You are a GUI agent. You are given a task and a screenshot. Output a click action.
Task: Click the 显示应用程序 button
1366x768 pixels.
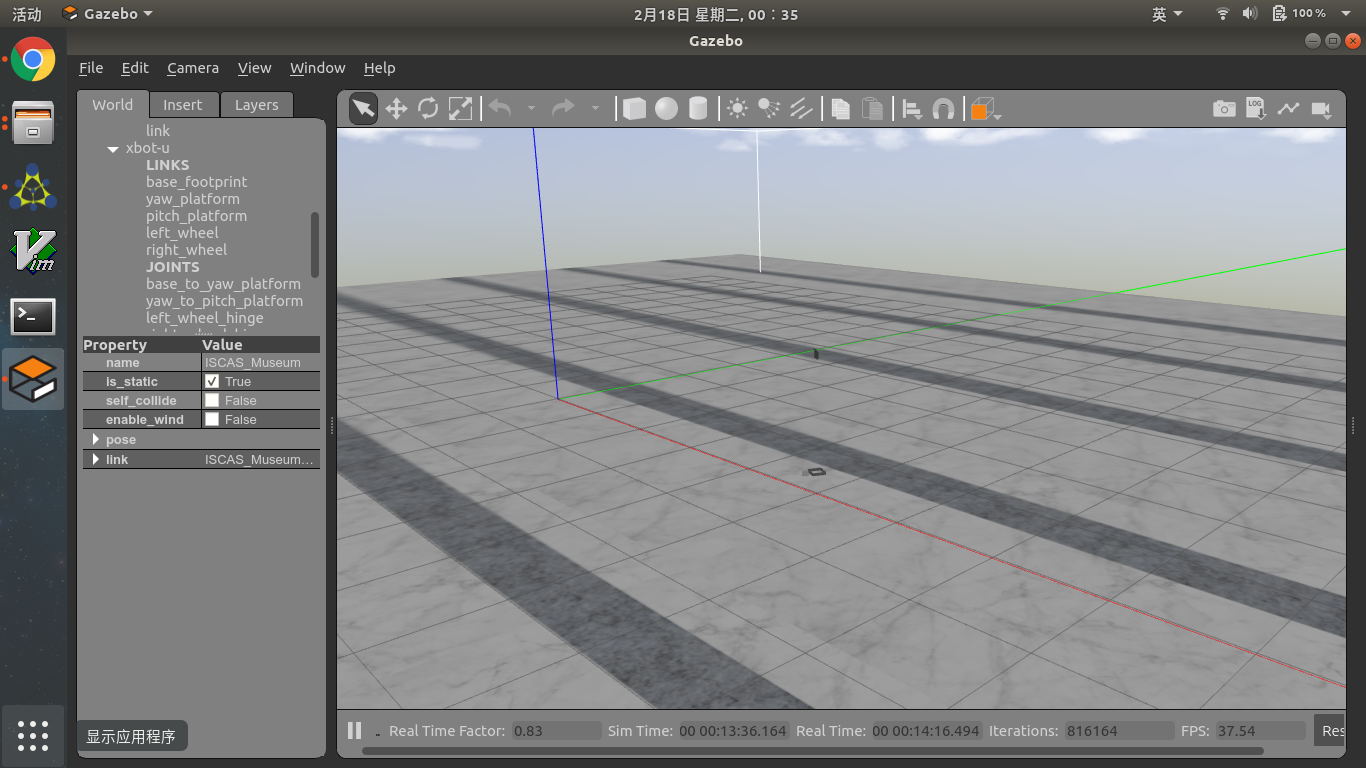(x=132, y=734)
